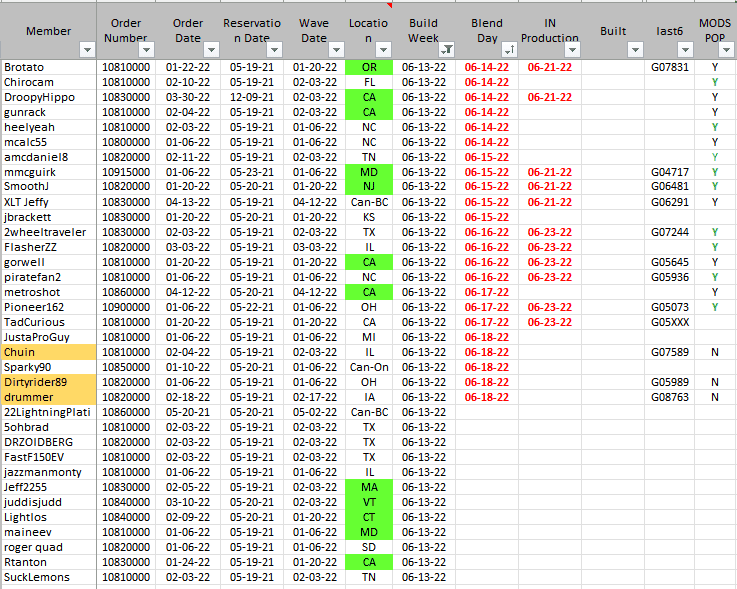This screenshot has width=737, height=589.
Task: Open the last6 column filter dropdown
Action: (x=684, y=49)
